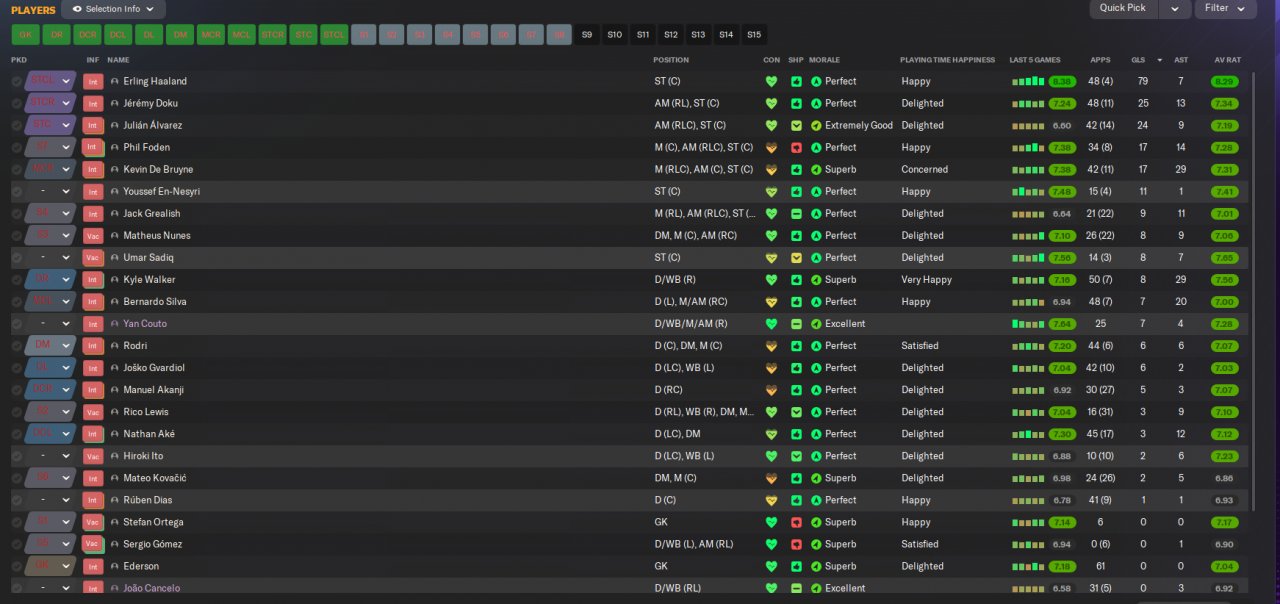Toggle the pick circle for Erling Haaland

pos(17,81)
